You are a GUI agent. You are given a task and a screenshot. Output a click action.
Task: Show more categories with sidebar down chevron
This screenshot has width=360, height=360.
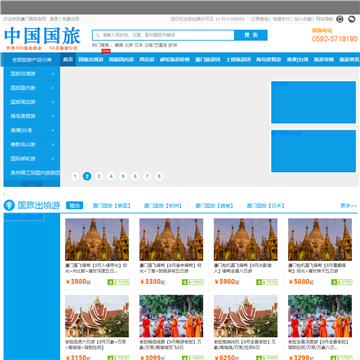click(x=32, y=184)
